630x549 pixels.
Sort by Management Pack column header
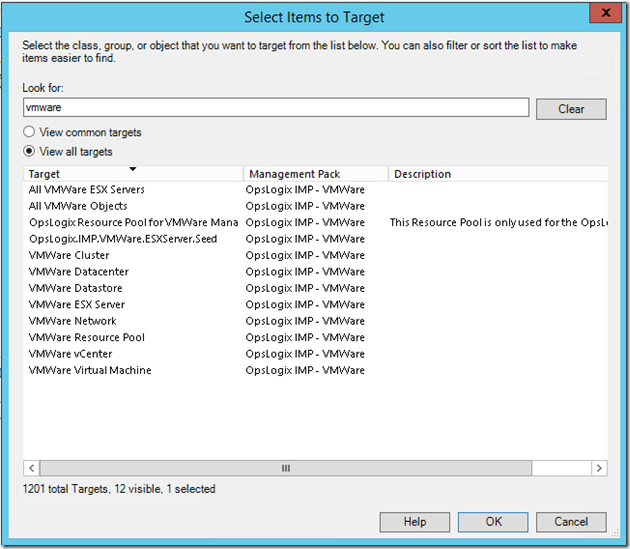coord(315,174)
